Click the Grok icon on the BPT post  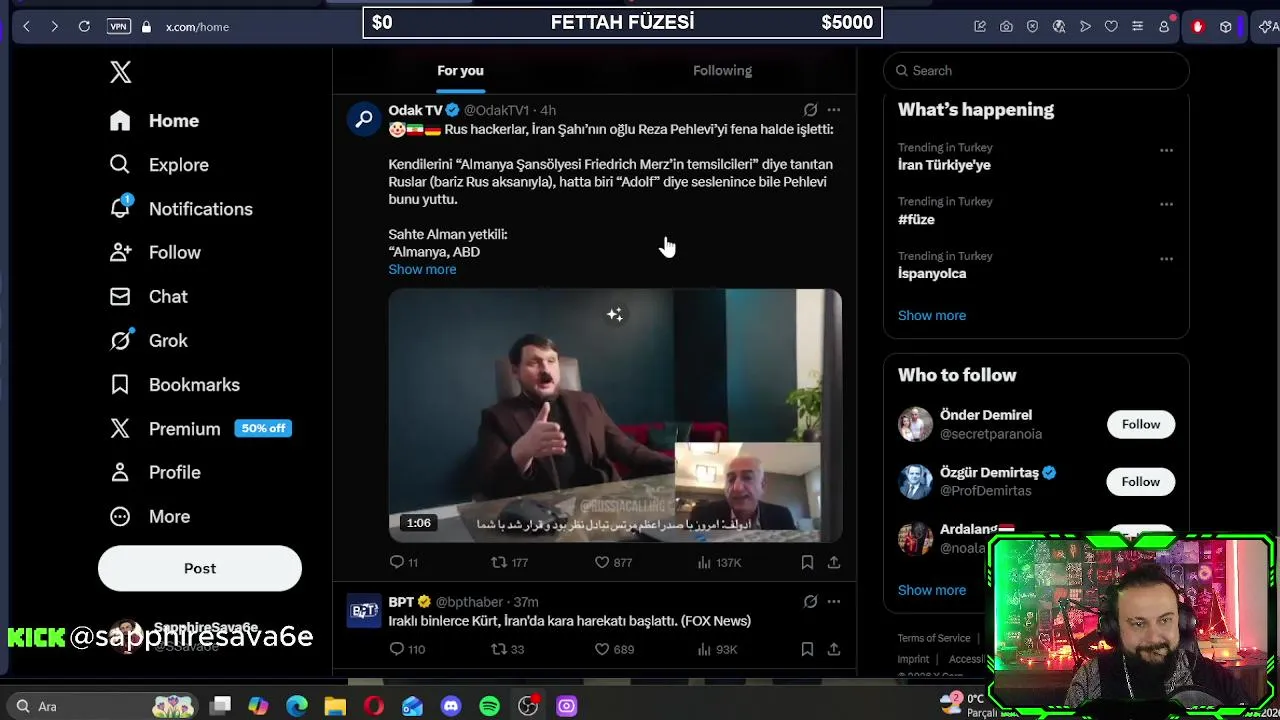click(810, 602)
